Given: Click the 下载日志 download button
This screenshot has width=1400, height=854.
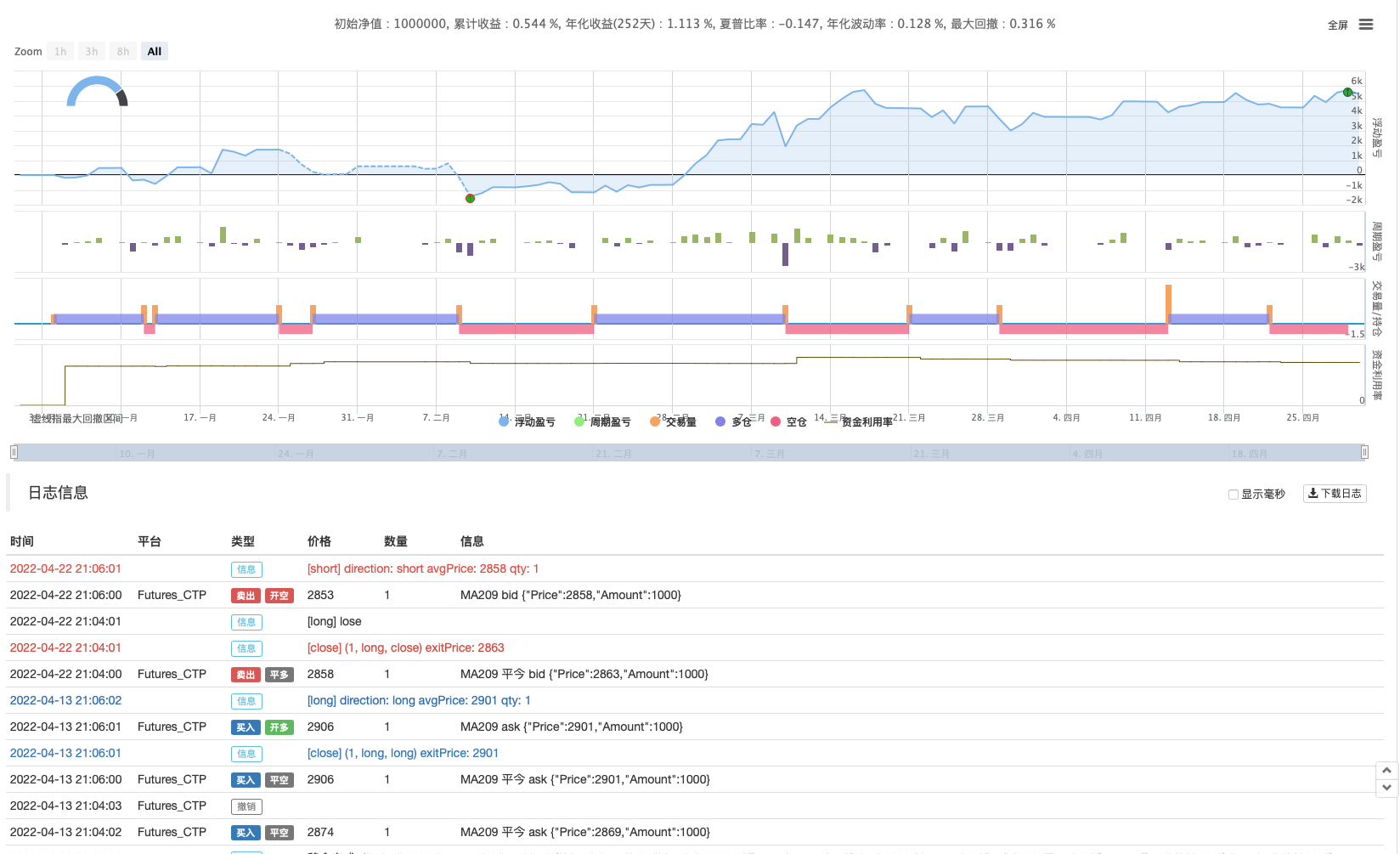Looking at the screenshot, I should click(1335, 494).
